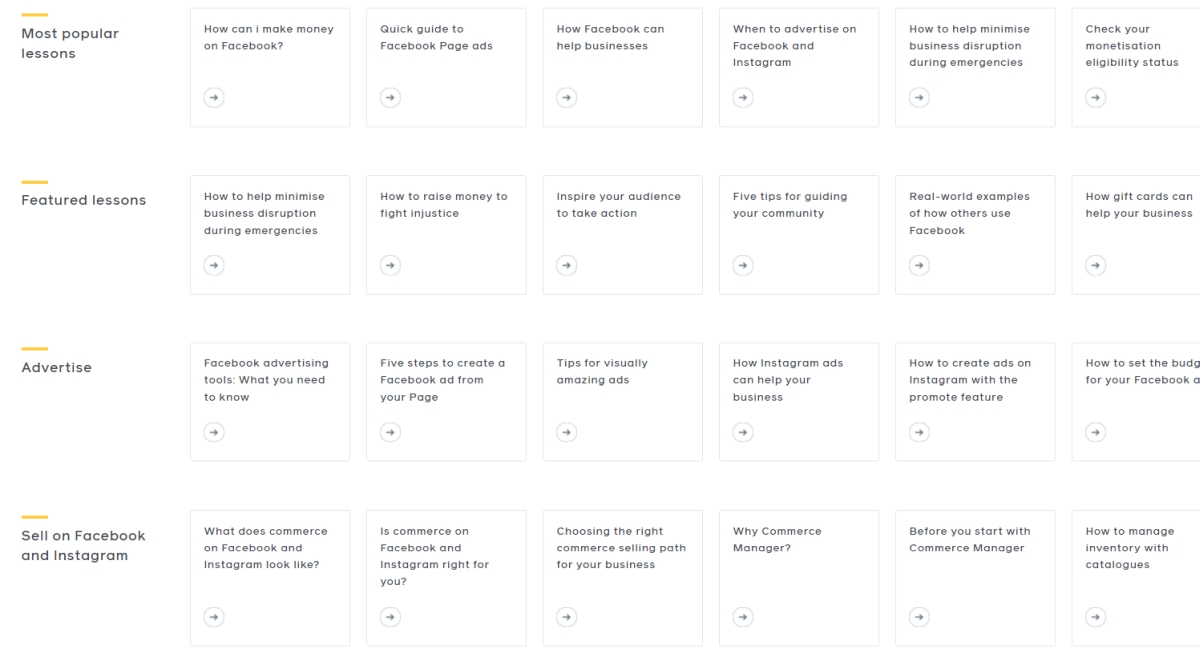Click arrow icon under 'Check your monetisation eligibility status'
The height and width of the screenshot is (660, 1200).
tap(1095, 97)
